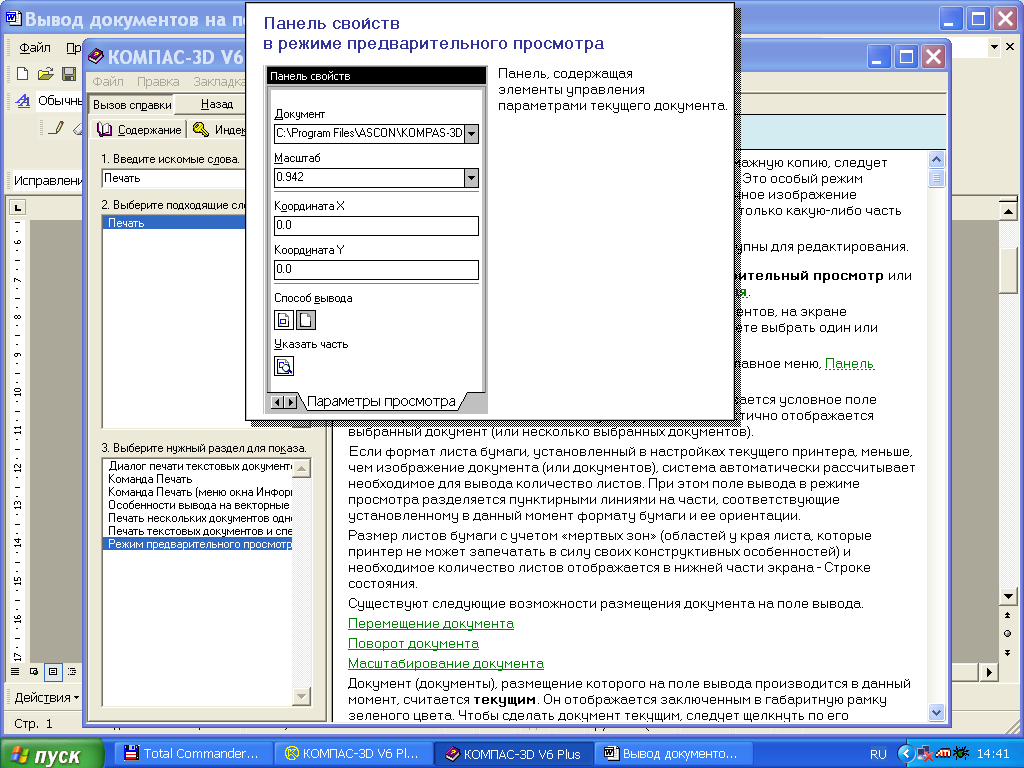Image resolution: width=1024 pixels, height=768 pixels.
Task: Click the Назад tab button
Action: pos(217,104)
